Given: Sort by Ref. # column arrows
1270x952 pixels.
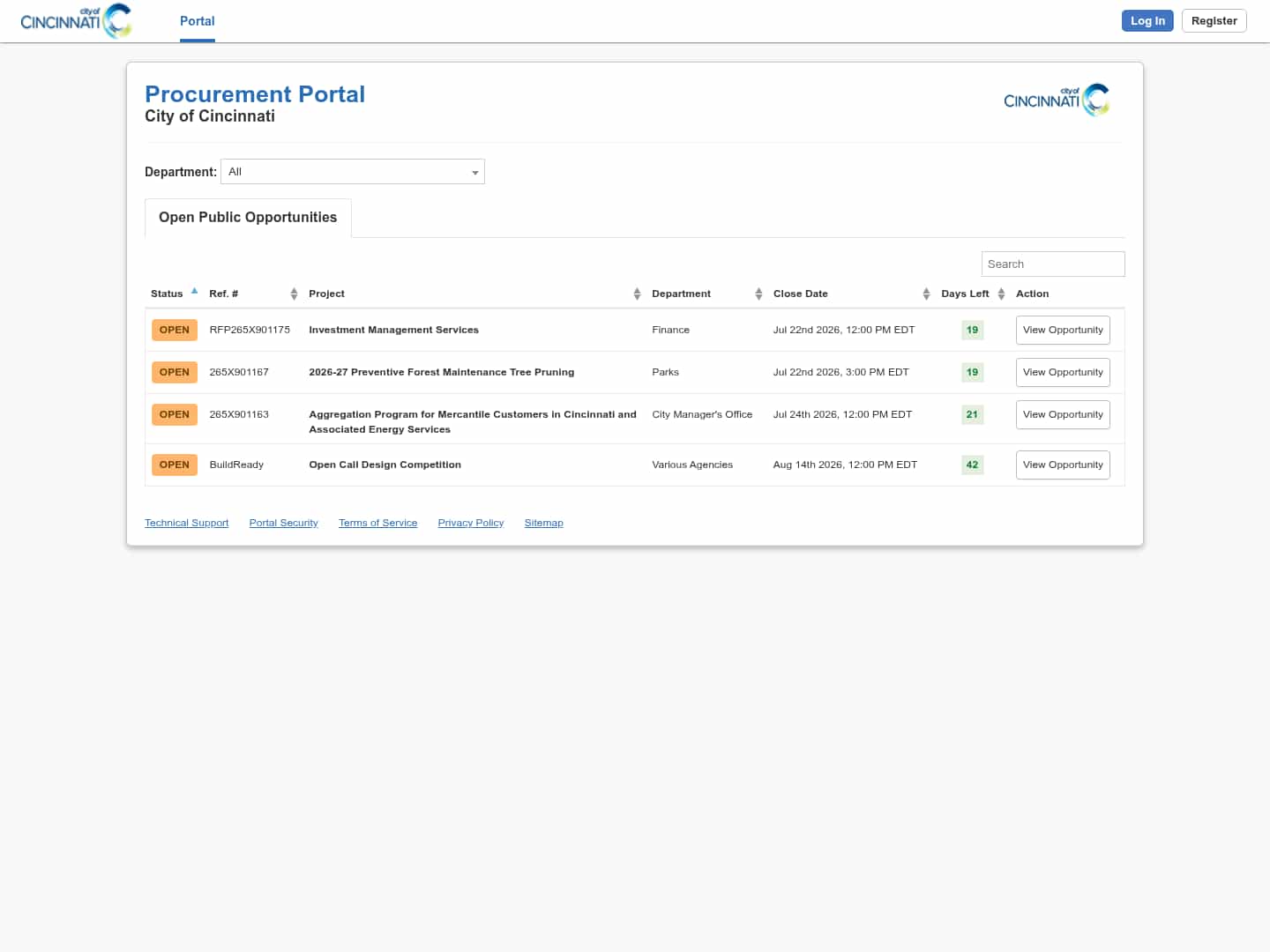Looking at the screenshot, I should point(294,294).
